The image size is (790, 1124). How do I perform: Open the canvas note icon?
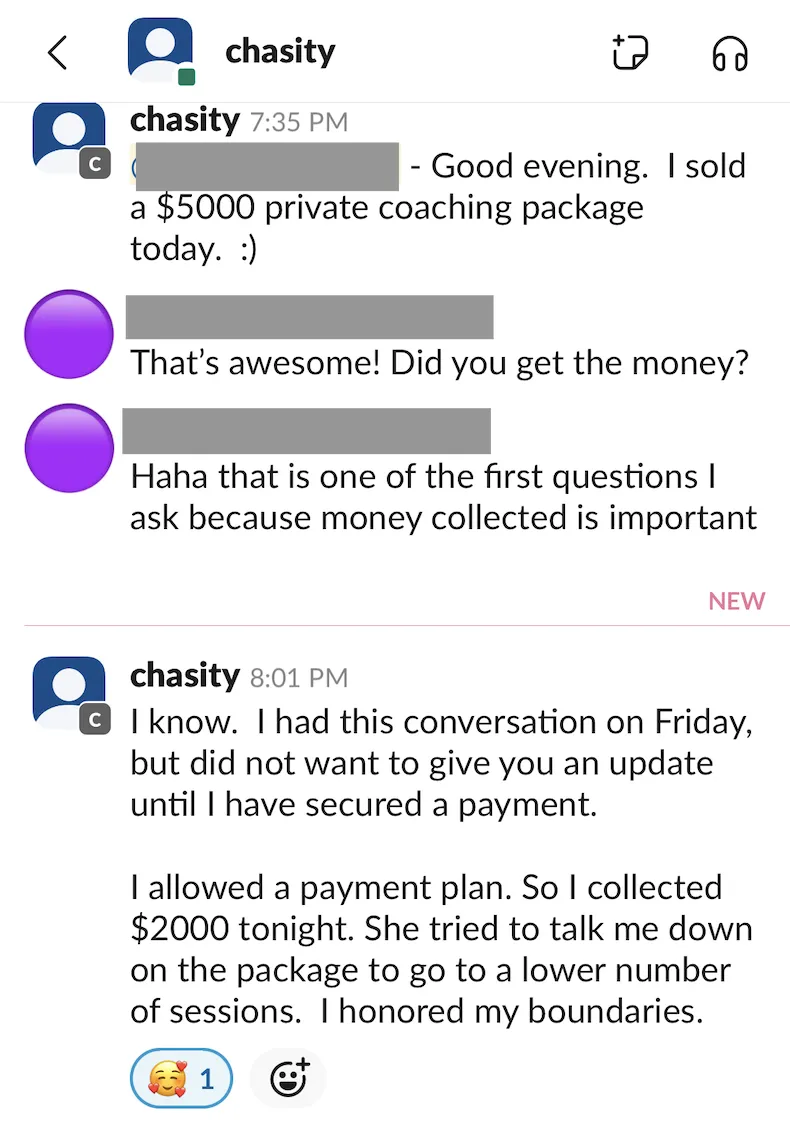[631, 52]
